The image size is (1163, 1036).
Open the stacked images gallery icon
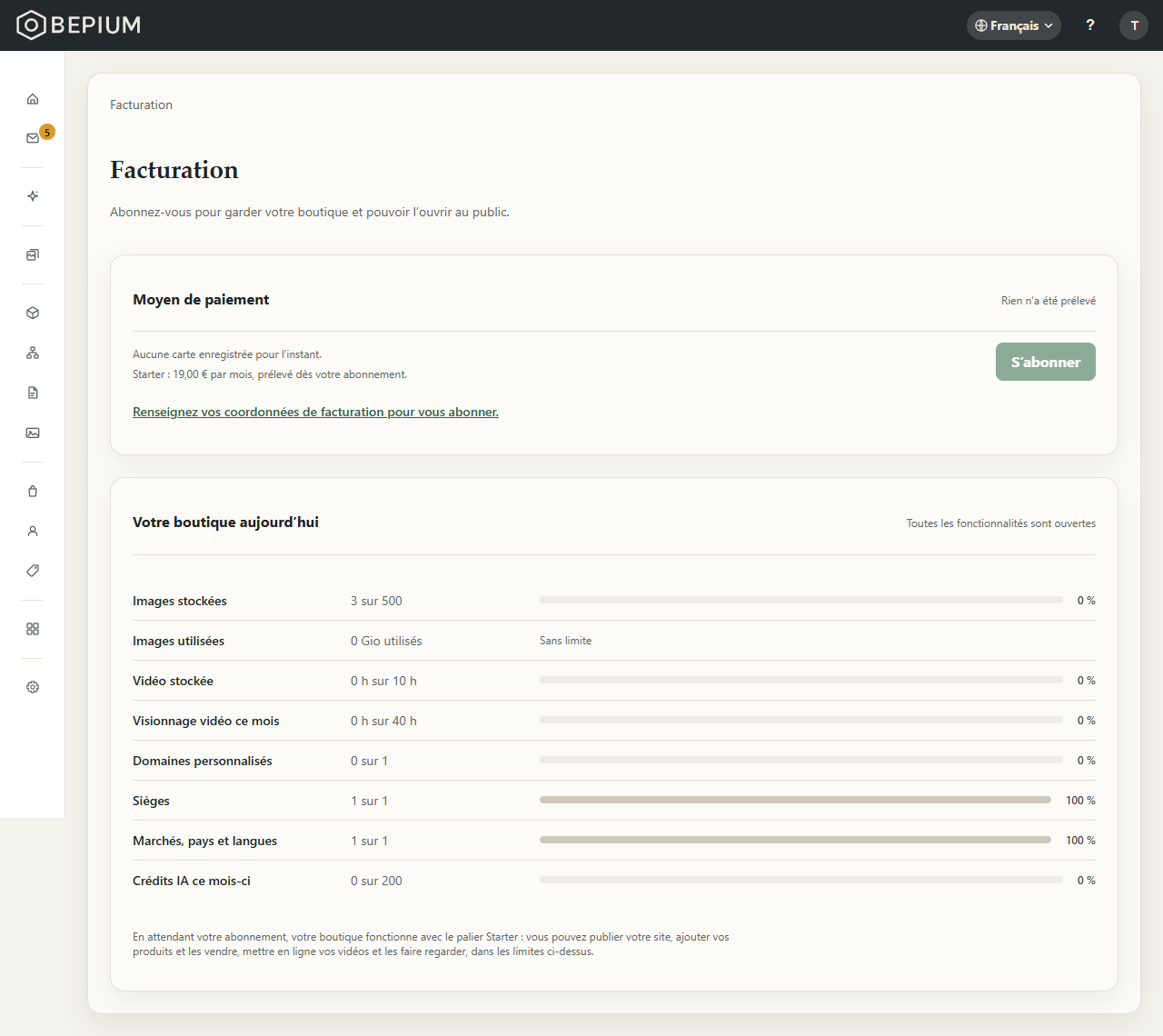pos(33,254)
